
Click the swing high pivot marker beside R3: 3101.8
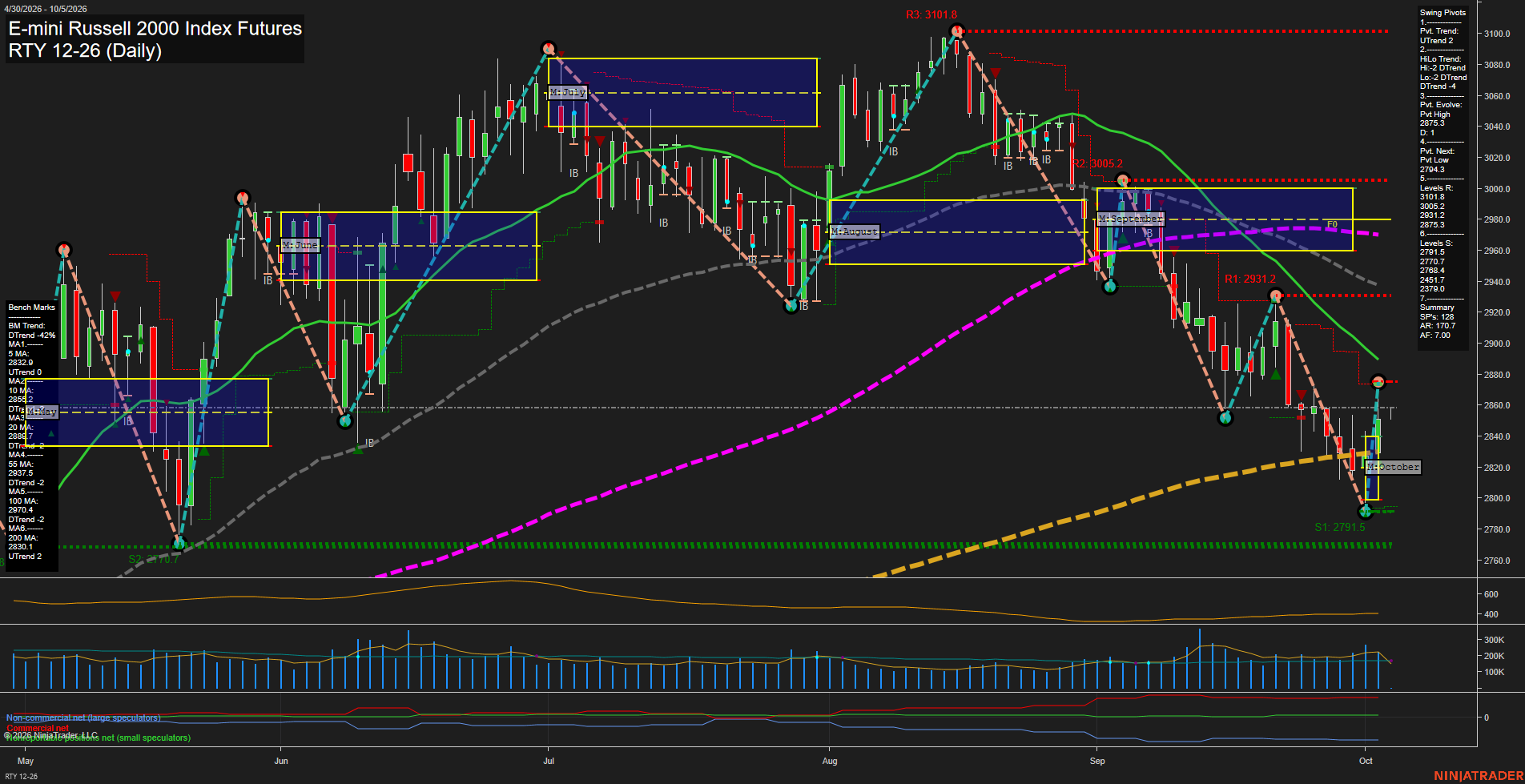coord(956,31)
